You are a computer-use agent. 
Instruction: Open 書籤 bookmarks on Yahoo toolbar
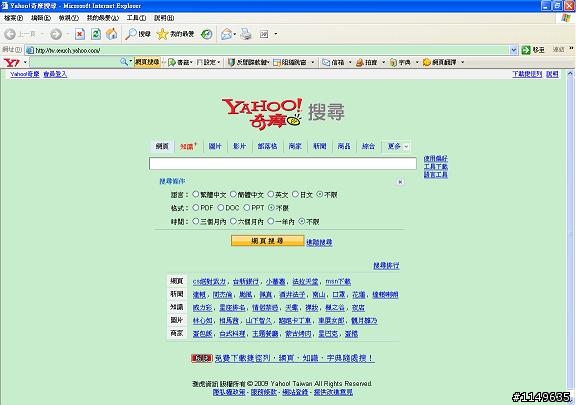(179, 62)
